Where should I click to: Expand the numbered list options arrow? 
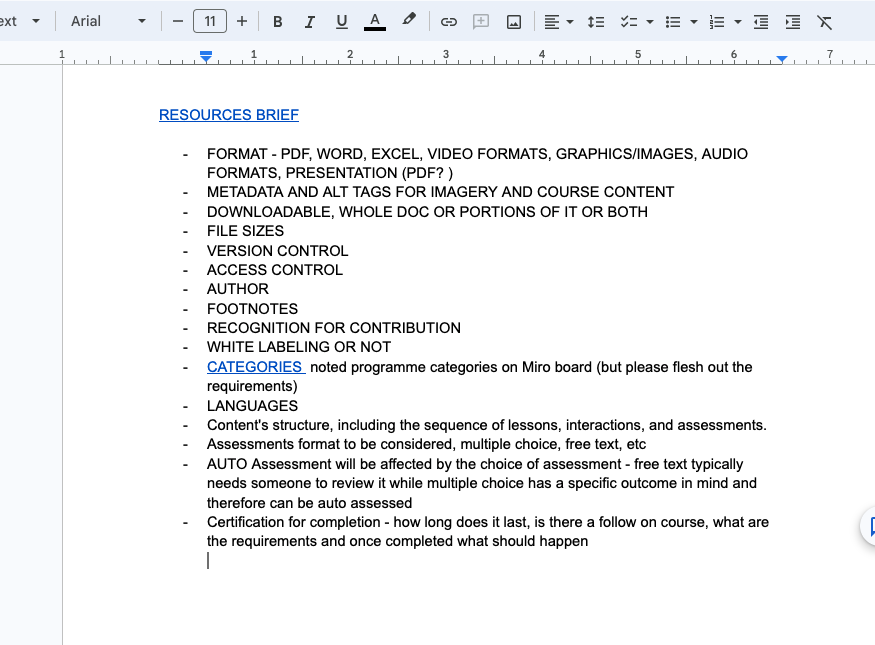coord(738,21)
